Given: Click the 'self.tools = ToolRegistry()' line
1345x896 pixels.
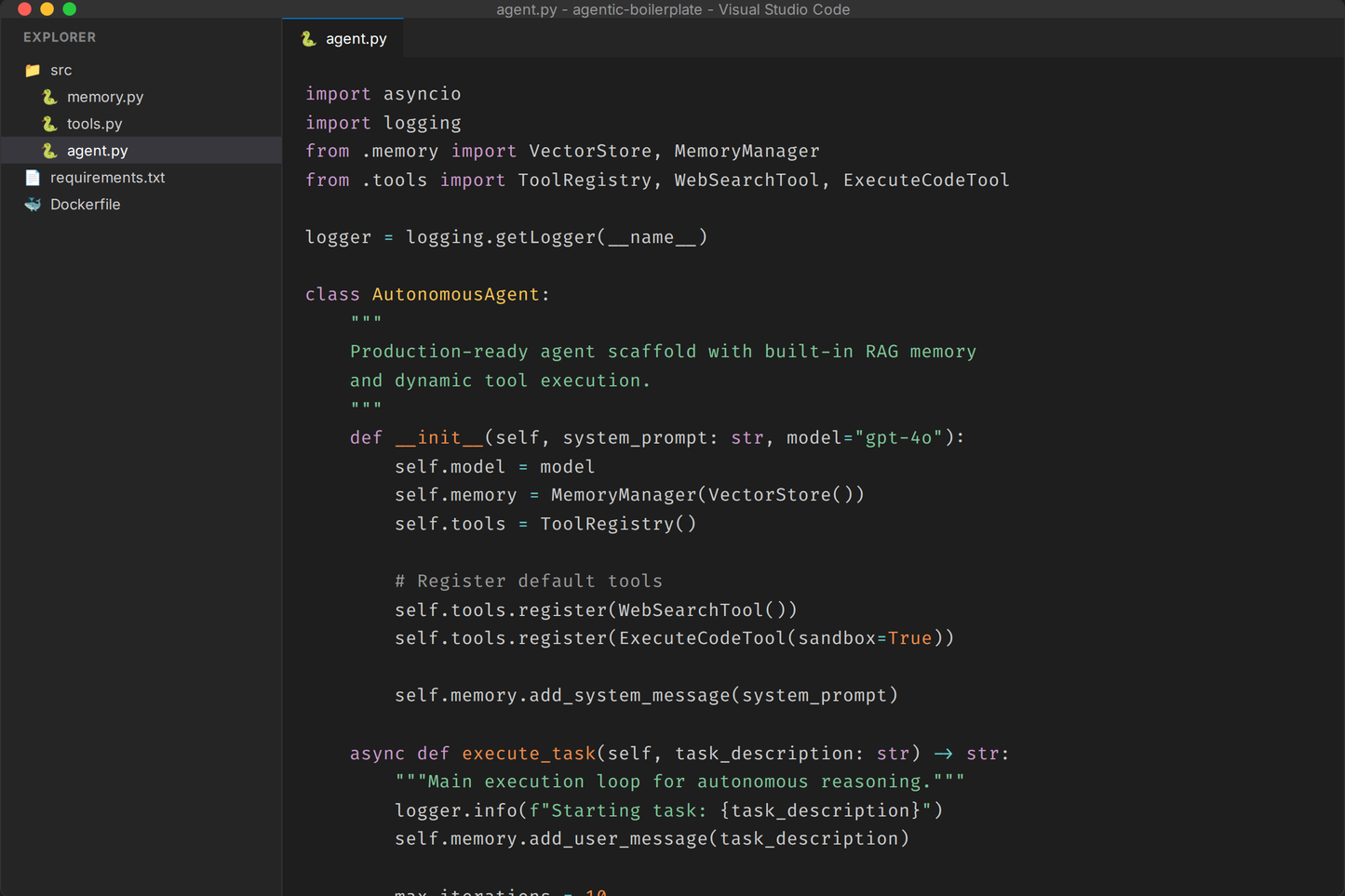Looking at the screenshot, I should 545,524.
